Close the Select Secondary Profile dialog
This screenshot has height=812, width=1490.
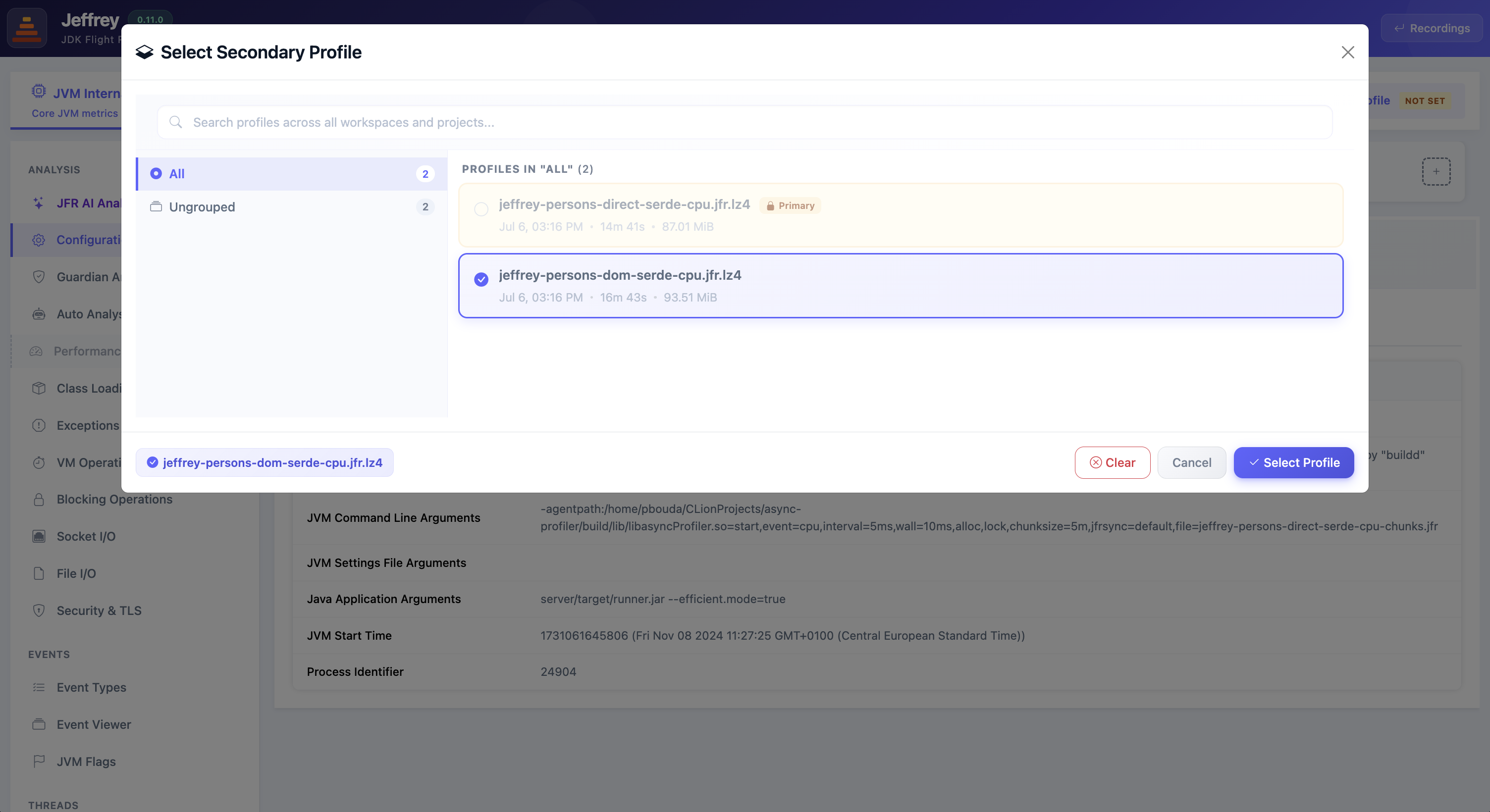click(1348, 52)
